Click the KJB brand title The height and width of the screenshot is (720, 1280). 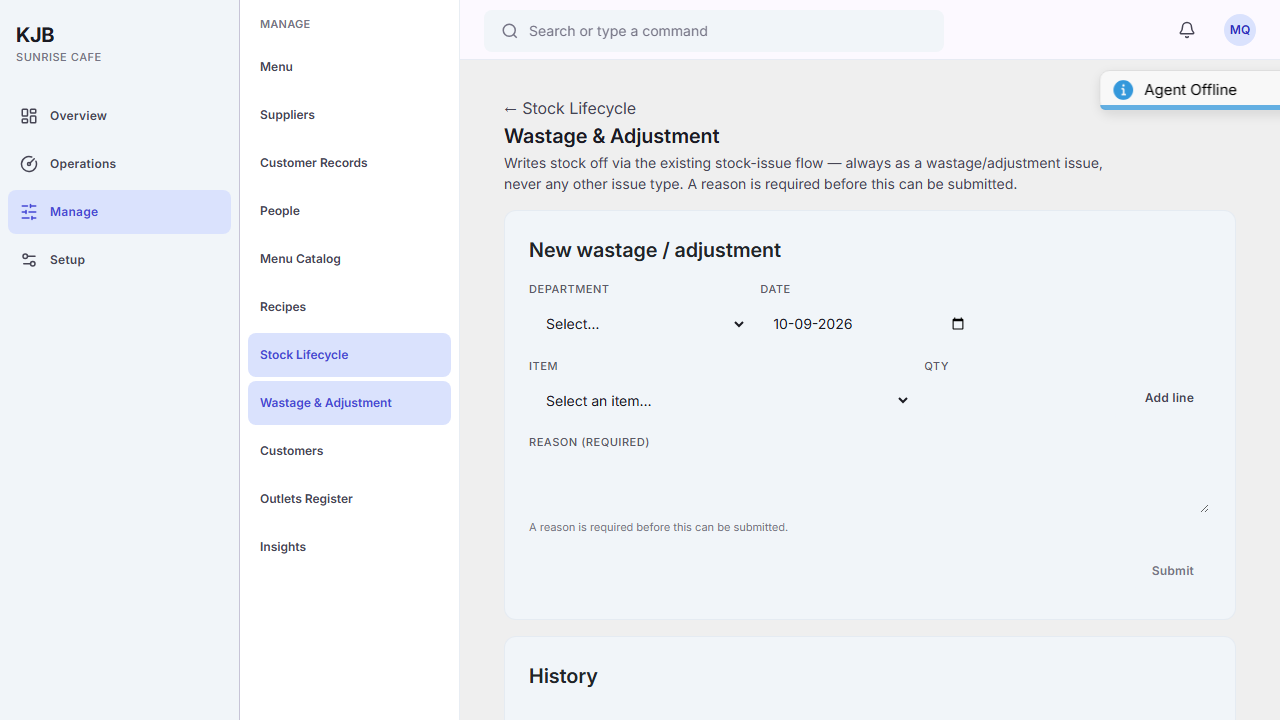tap(35, 35)
